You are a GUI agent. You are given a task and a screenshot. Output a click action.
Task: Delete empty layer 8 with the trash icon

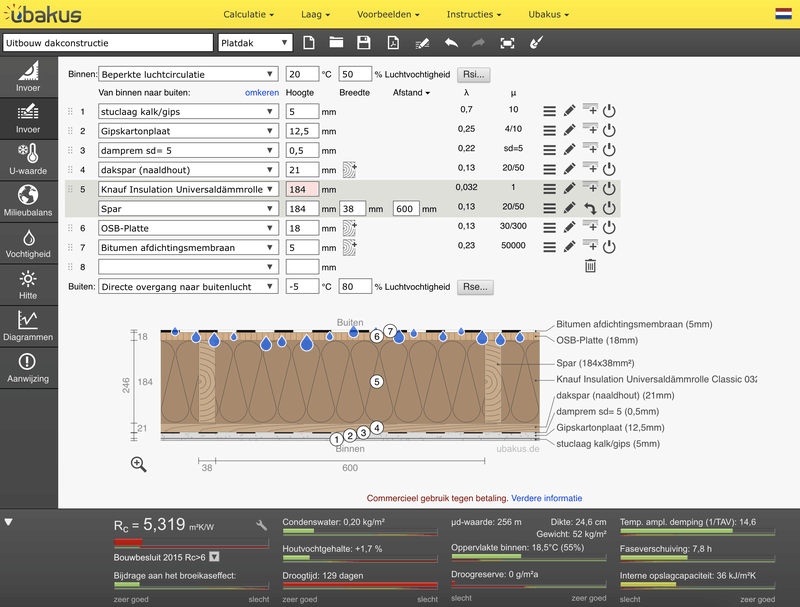[x=590, y=266]
